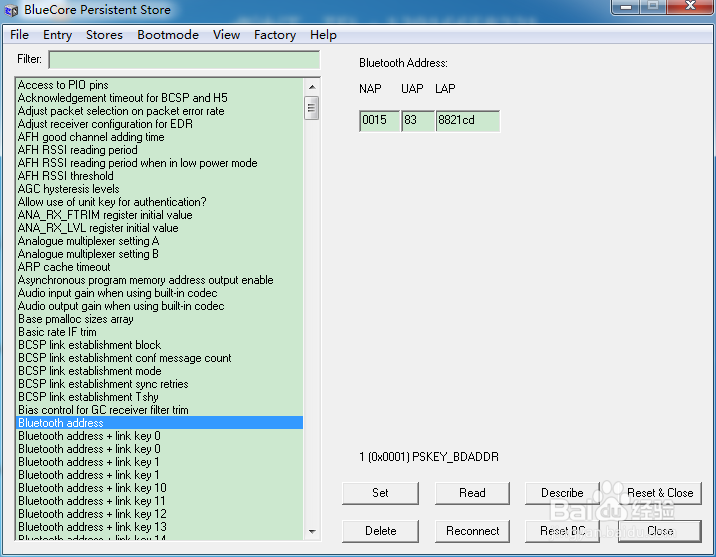Select 'AFH RSSI reading period' entry

[x=160, y=150]
